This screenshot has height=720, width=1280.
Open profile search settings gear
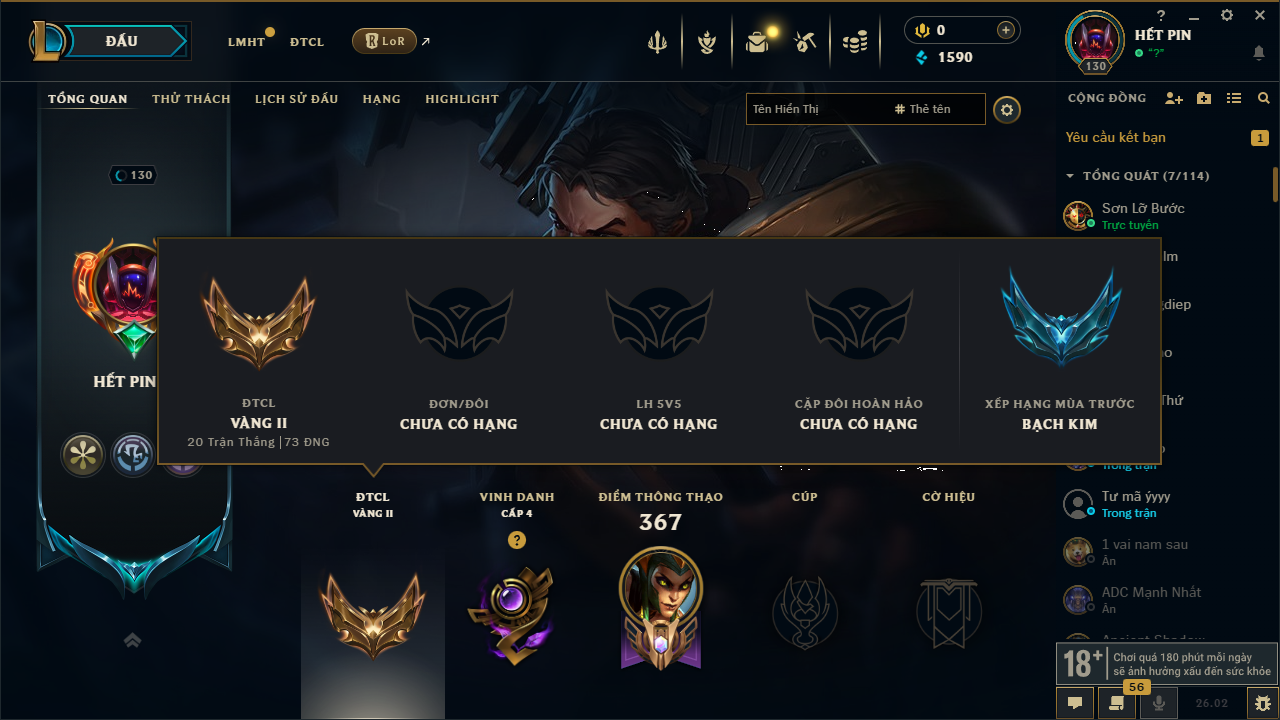coord(1007,109)
